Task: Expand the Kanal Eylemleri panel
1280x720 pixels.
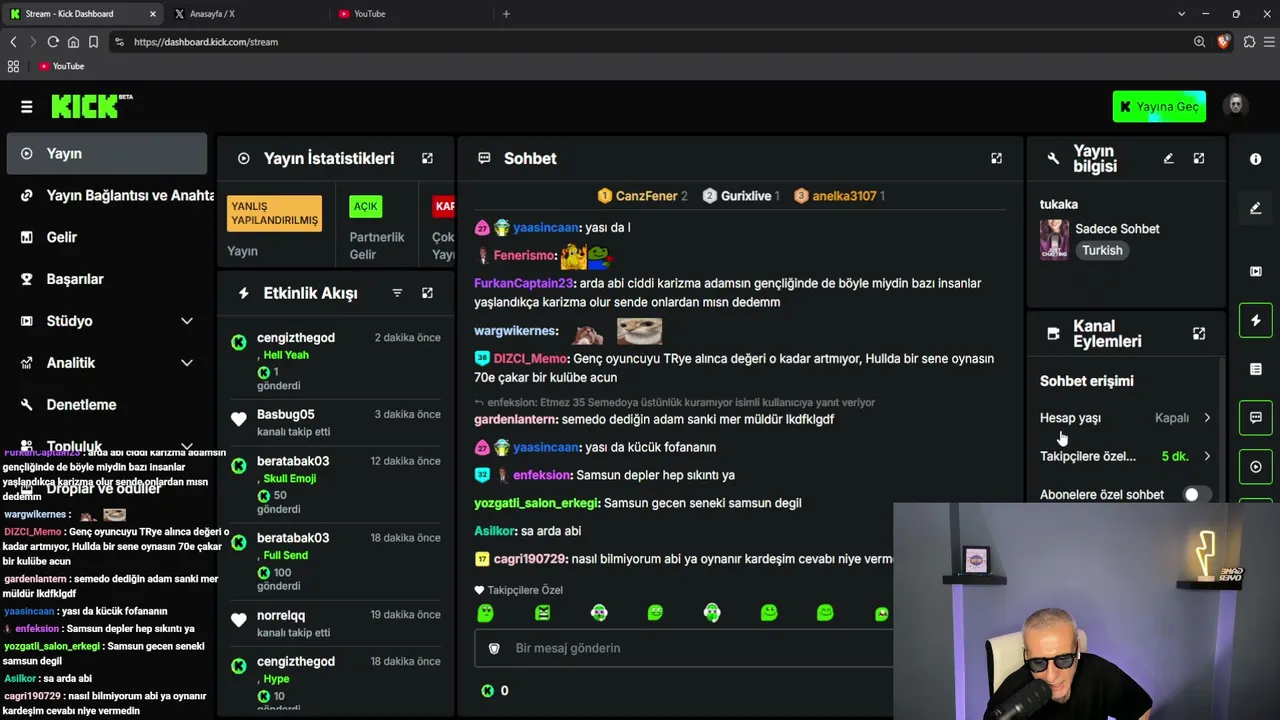Action: 1199,333
